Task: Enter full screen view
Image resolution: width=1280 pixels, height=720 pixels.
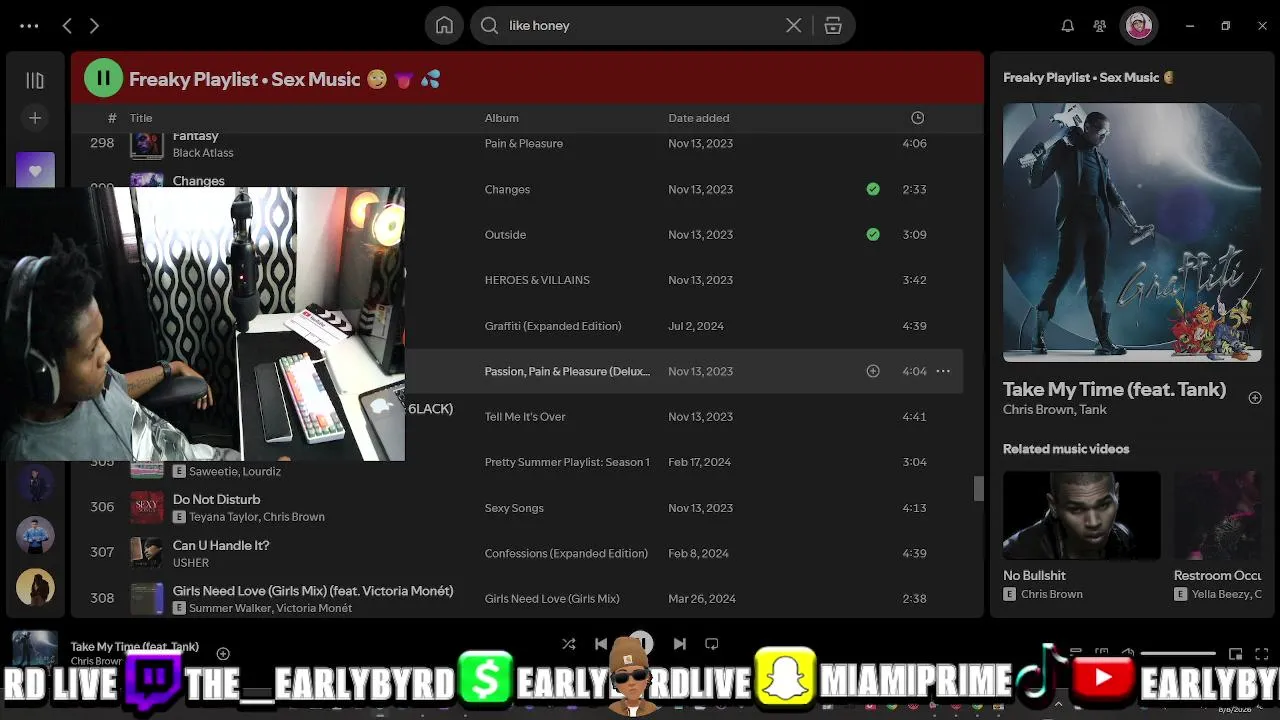Action: click(x=1263, y=654)
